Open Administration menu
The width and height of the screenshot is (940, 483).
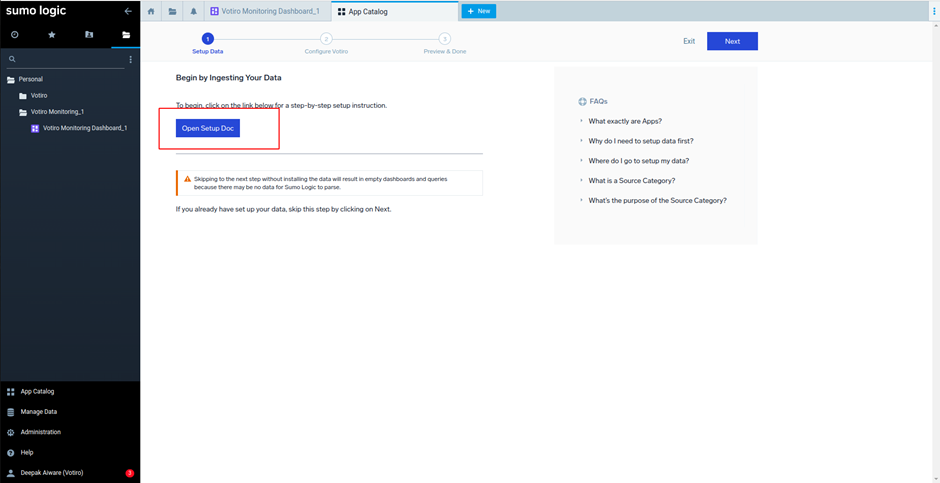[41, 432]
